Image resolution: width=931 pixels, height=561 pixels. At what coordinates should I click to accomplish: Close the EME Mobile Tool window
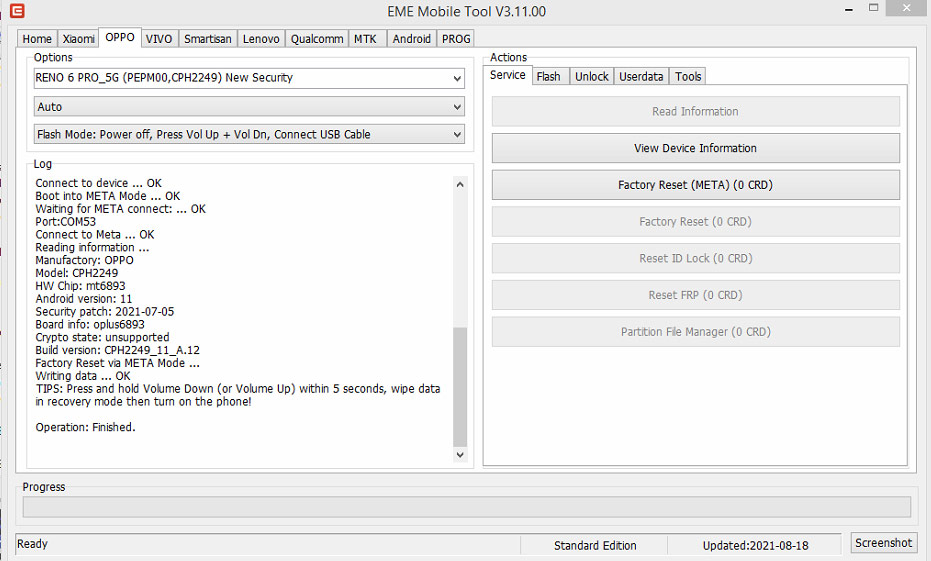(906, 8)
